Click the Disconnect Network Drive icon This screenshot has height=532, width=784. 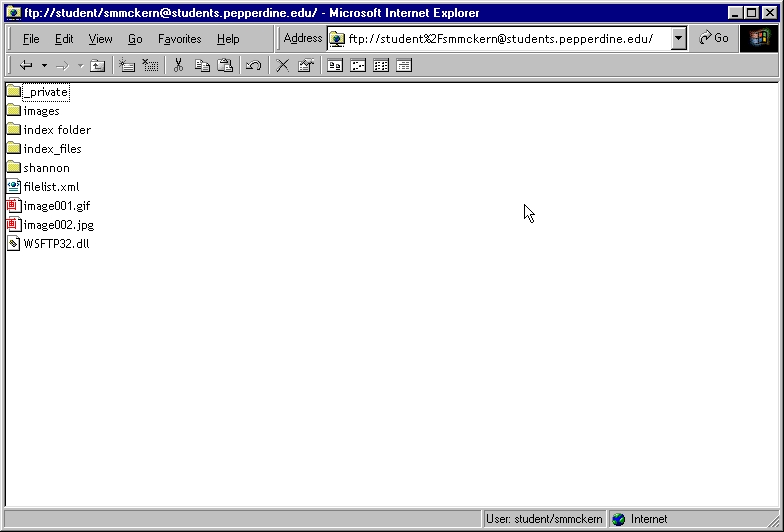tap(150, 66)
